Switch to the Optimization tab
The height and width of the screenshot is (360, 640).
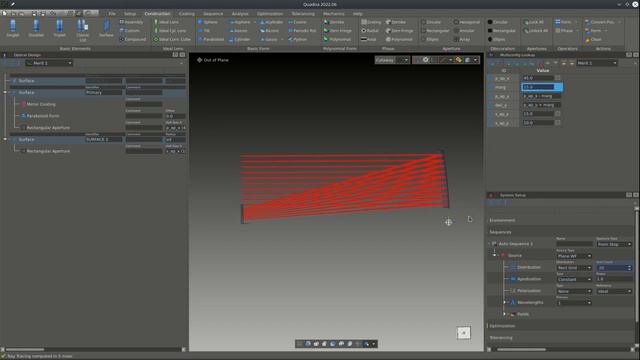tap(270, 13)
